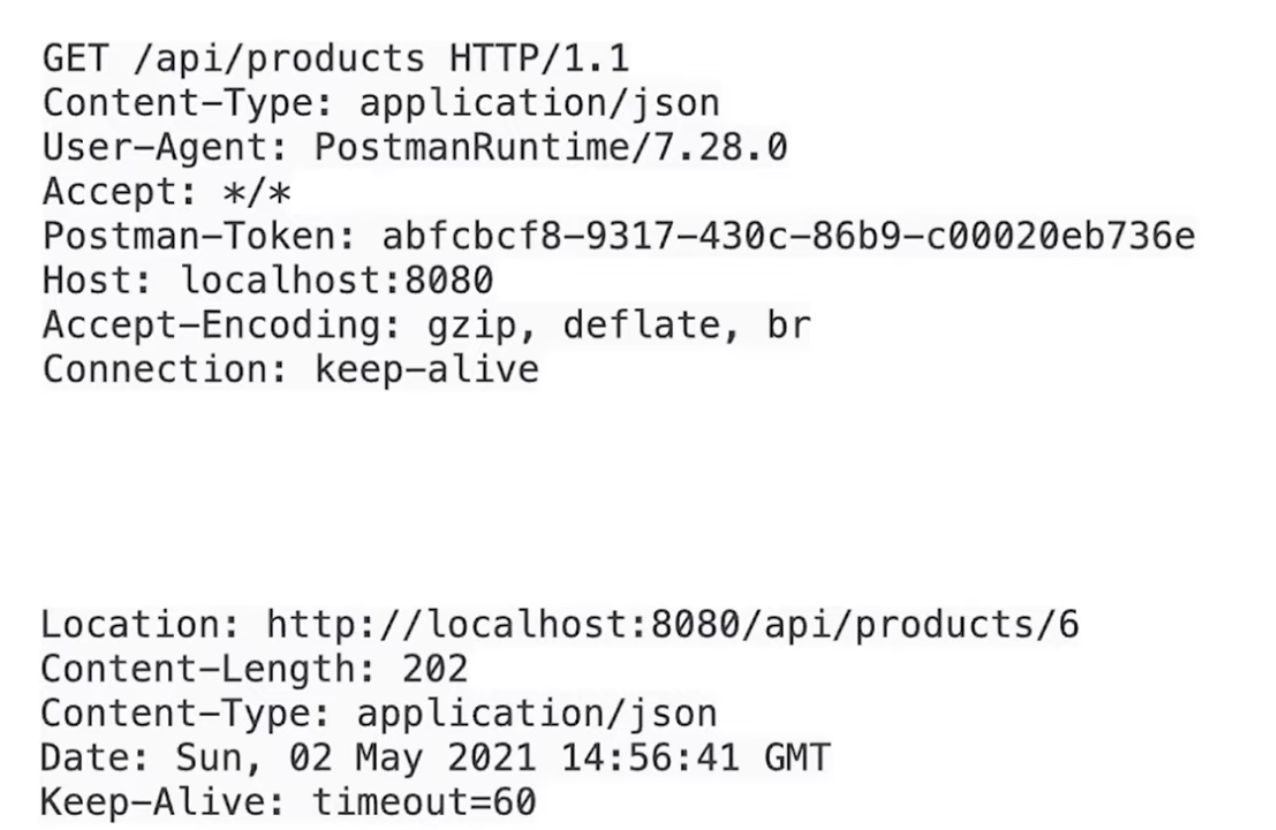Click the 14:56:41 time in the Date header
The image size is (1276, 830).
point(650,757)
